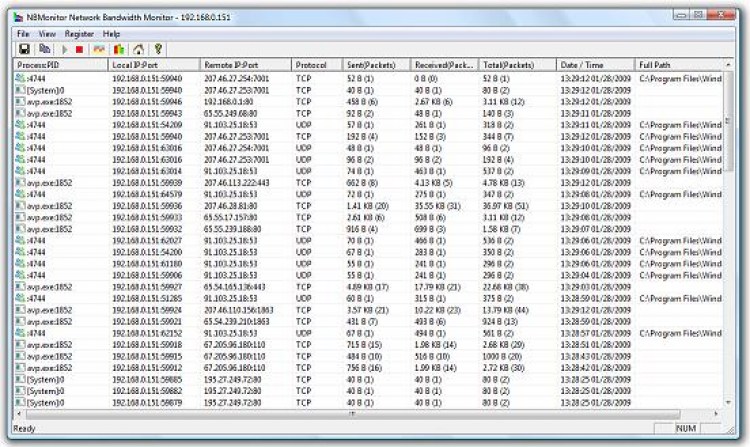Click the Ready status bar text
Viewport: 750px width, 447px height.
point(24,428)
